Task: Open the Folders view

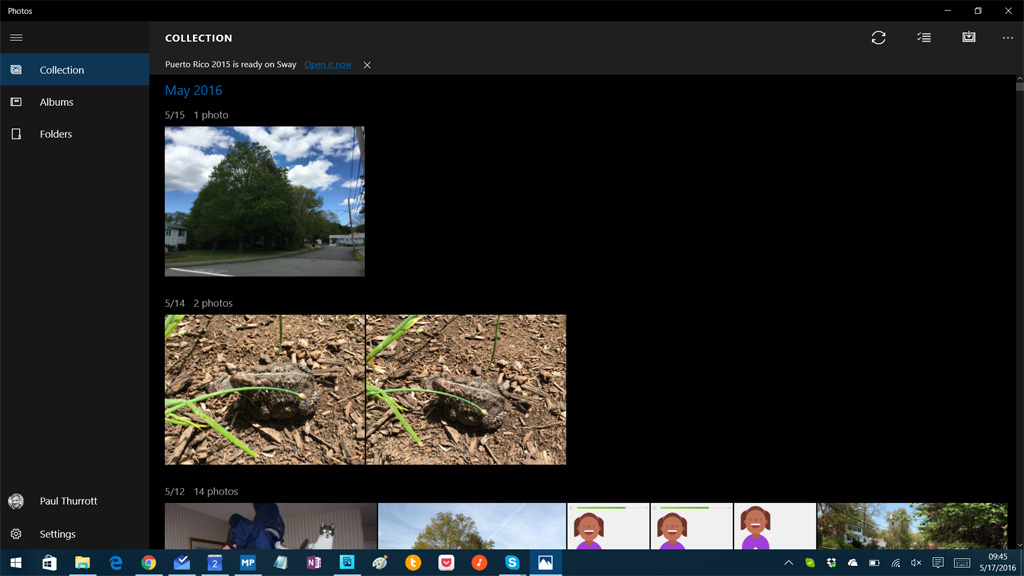Action: [x=56, y=134]
